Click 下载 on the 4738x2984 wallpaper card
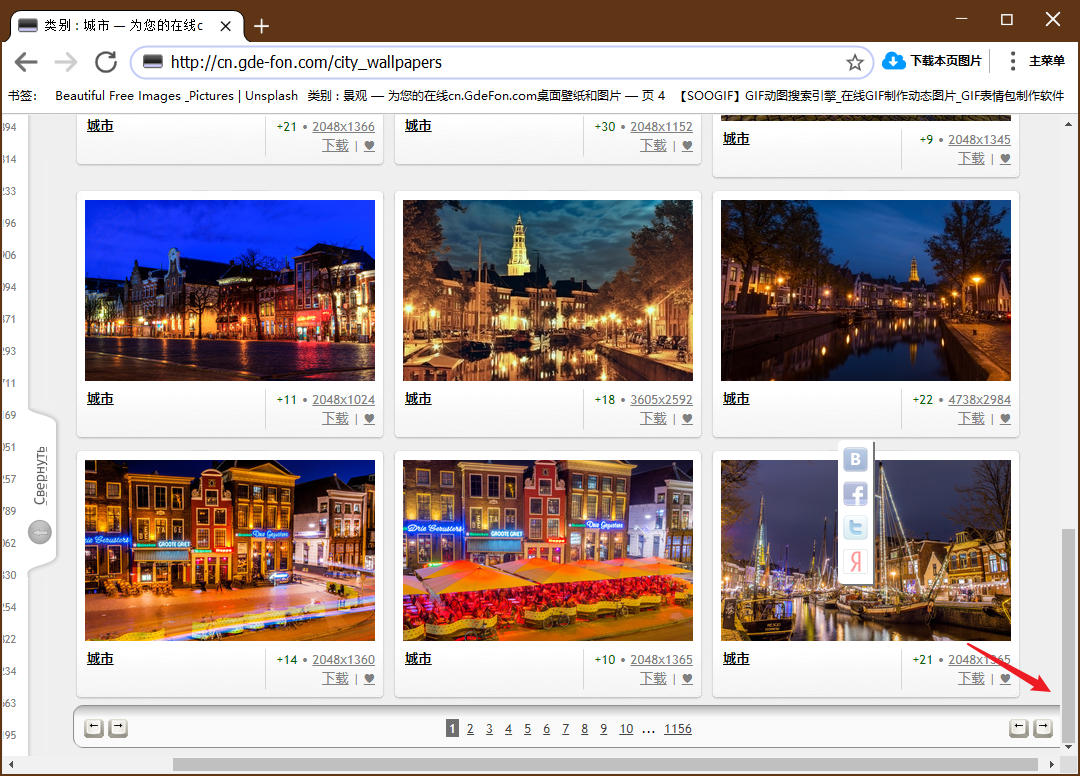This screenshot has width=1080, height=776. [x=972, y=419]
